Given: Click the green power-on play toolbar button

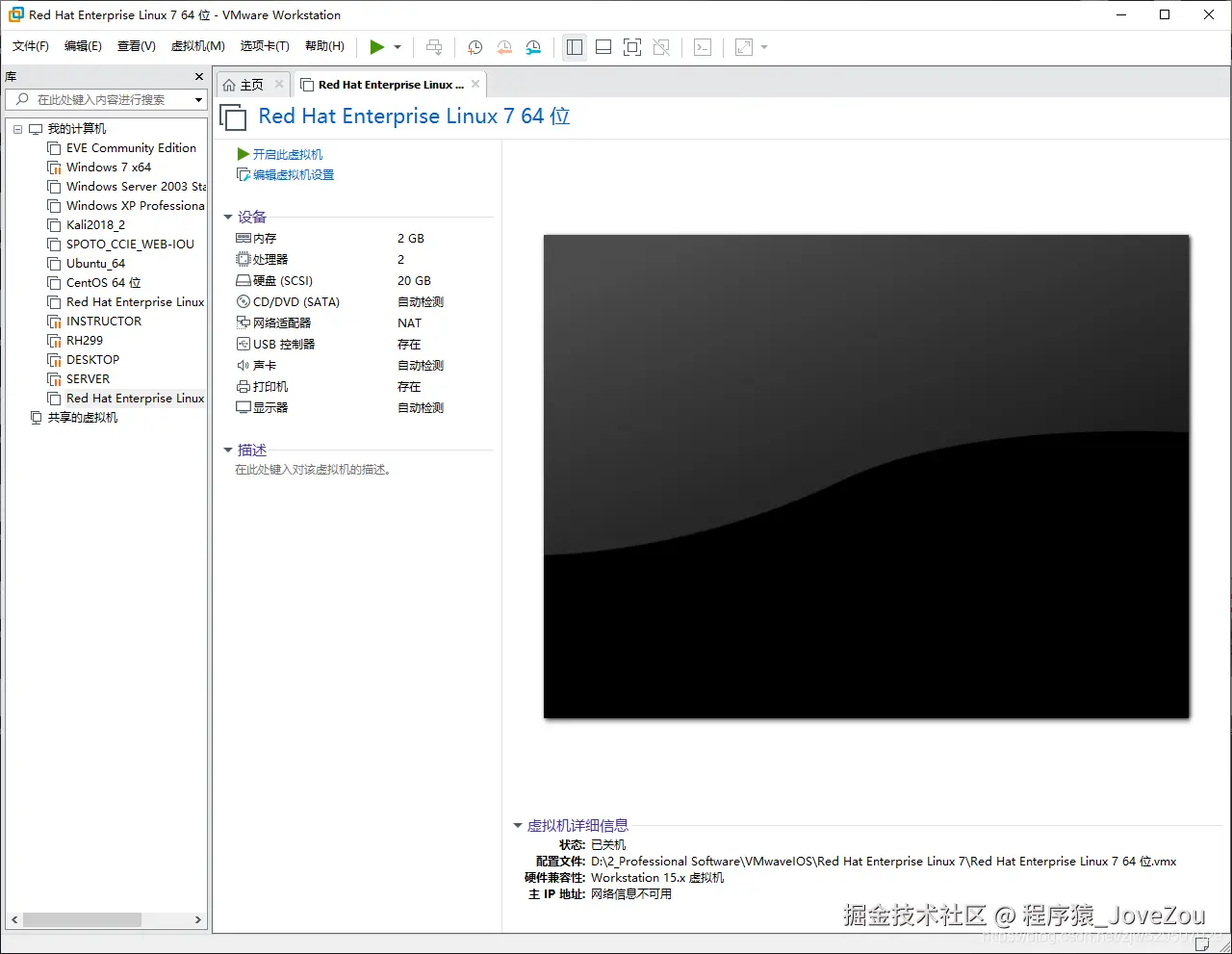Looking at the screenshot, I should 376,47.
